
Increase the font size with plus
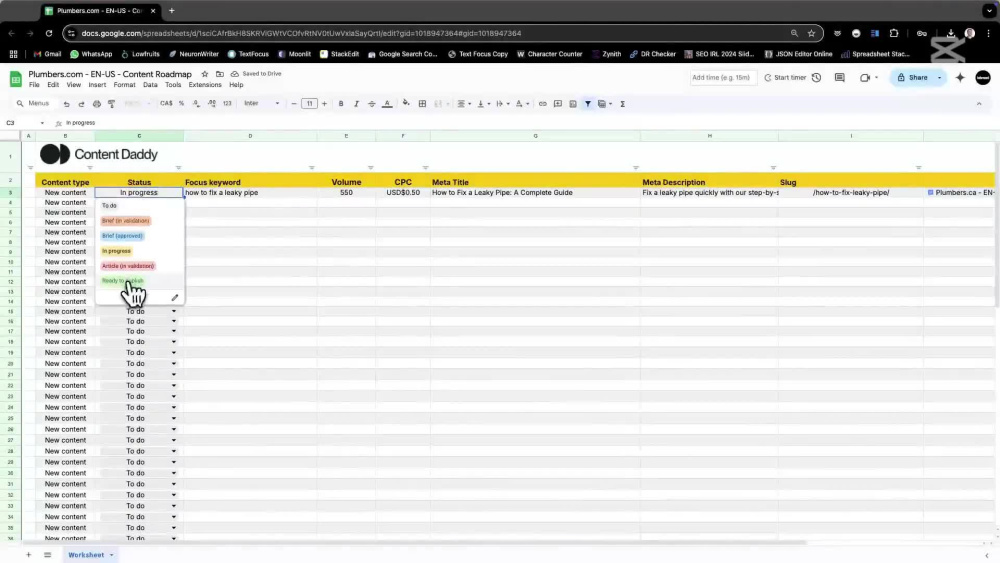coord(324,104)
